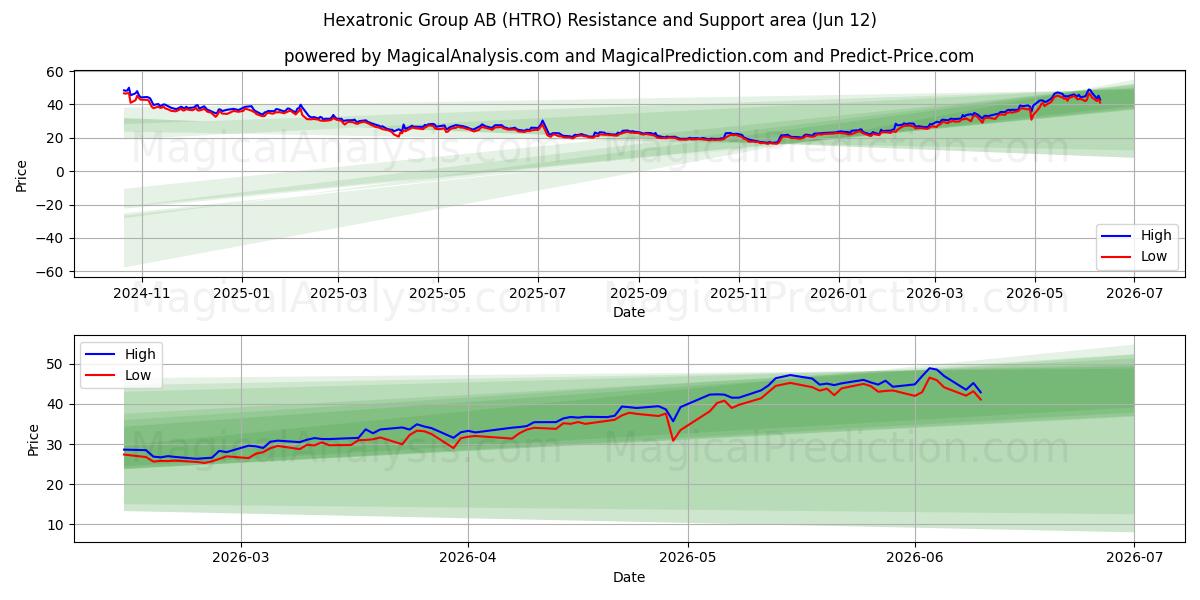
Task: Click the '2025-03' date tick on upper chart
Action: (338, 295)
